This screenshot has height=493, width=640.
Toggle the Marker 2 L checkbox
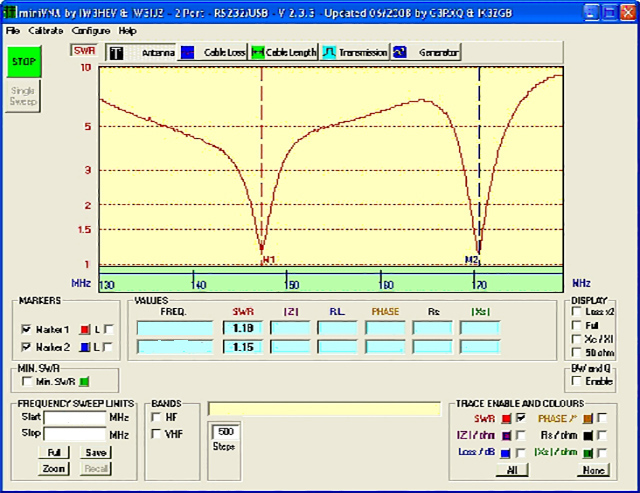(109, 347)
